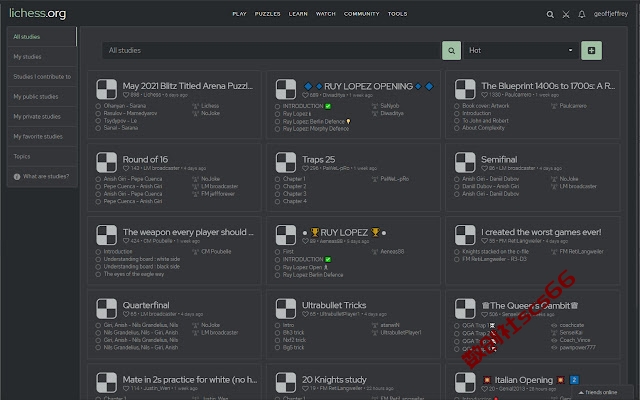Open The weapon every player should study board icon
The height and width of the screenshot is (400, 640).
(107, 236)
